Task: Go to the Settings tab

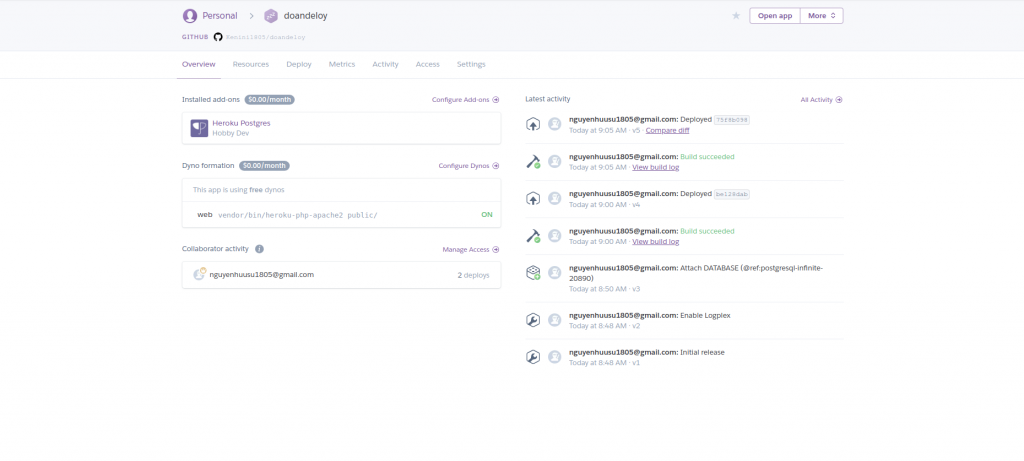Action: (471, 64)
